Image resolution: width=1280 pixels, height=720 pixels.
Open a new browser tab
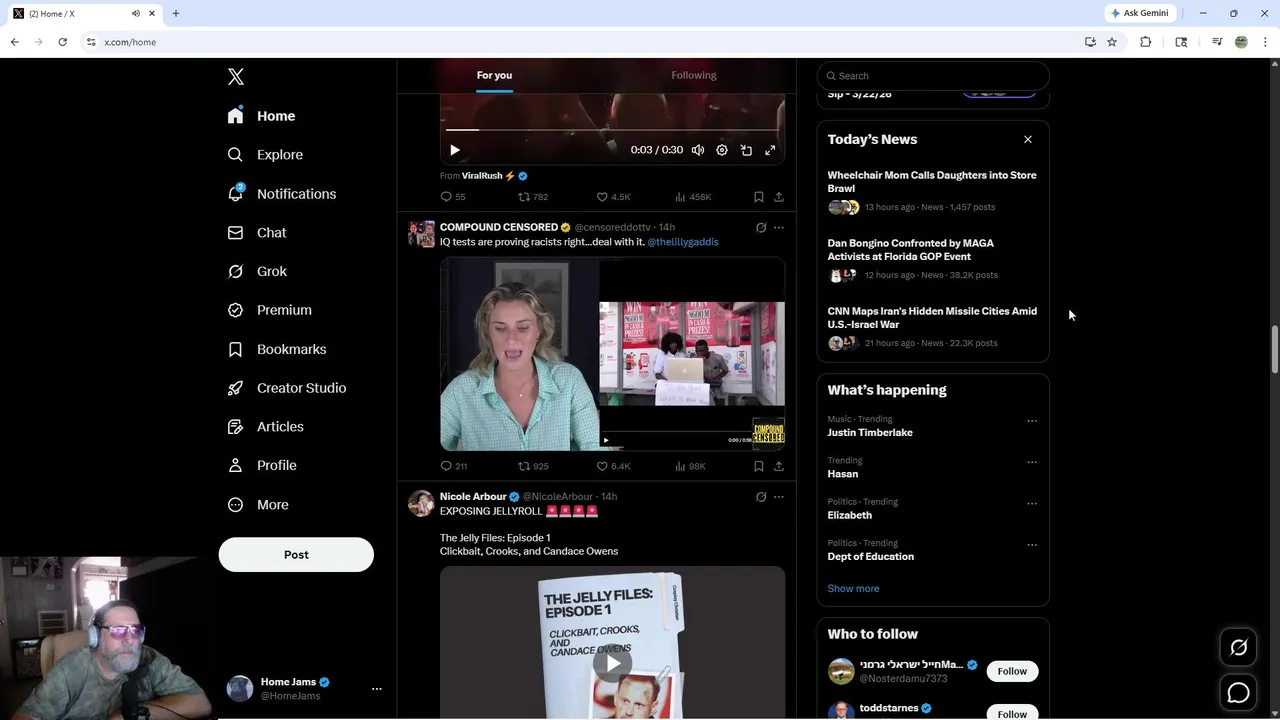[x=176, y=13]
